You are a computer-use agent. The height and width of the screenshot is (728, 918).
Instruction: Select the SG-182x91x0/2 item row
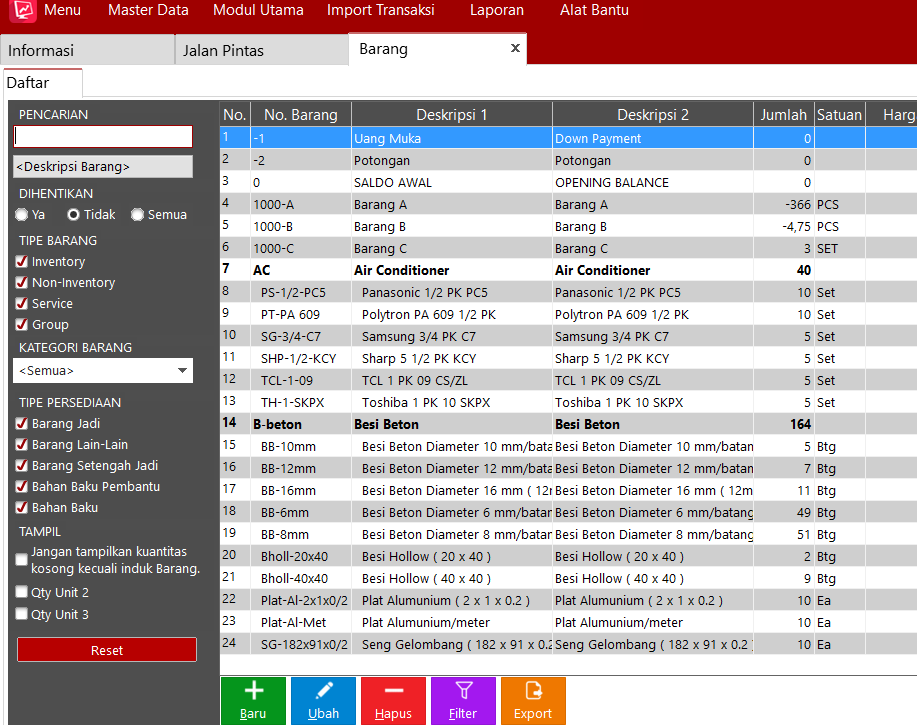point(568,644)
